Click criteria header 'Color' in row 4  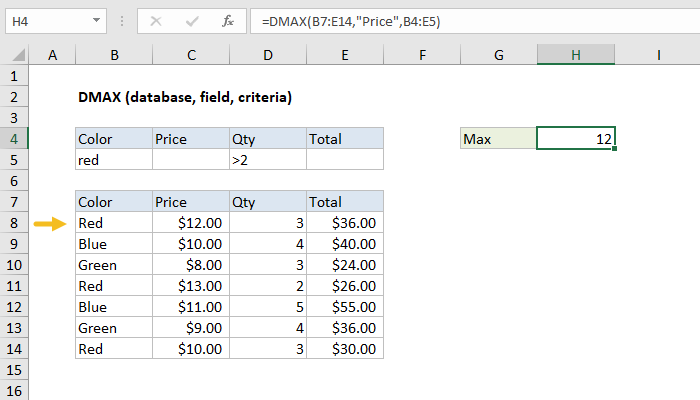click(114, 139)
